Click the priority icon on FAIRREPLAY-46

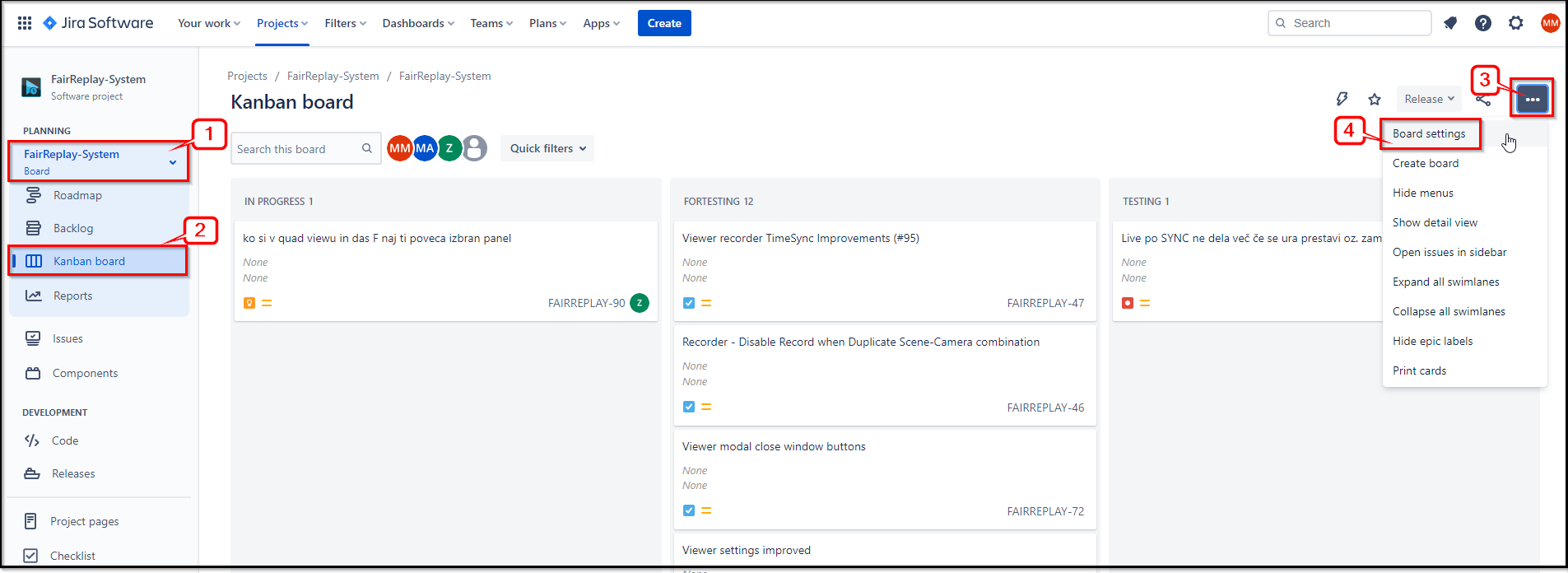point(706,407)
